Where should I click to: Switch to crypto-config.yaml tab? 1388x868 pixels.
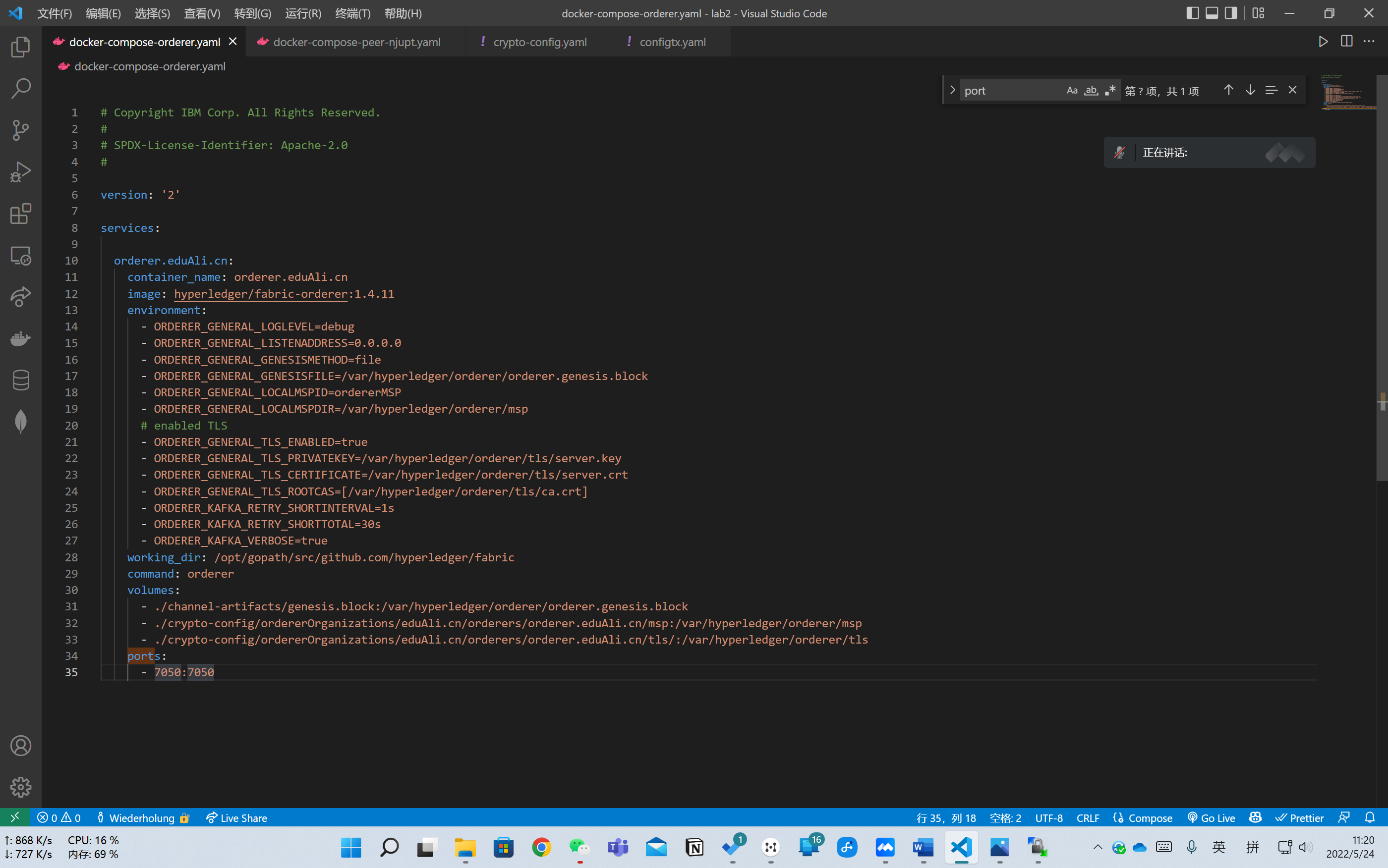[540, 42]
